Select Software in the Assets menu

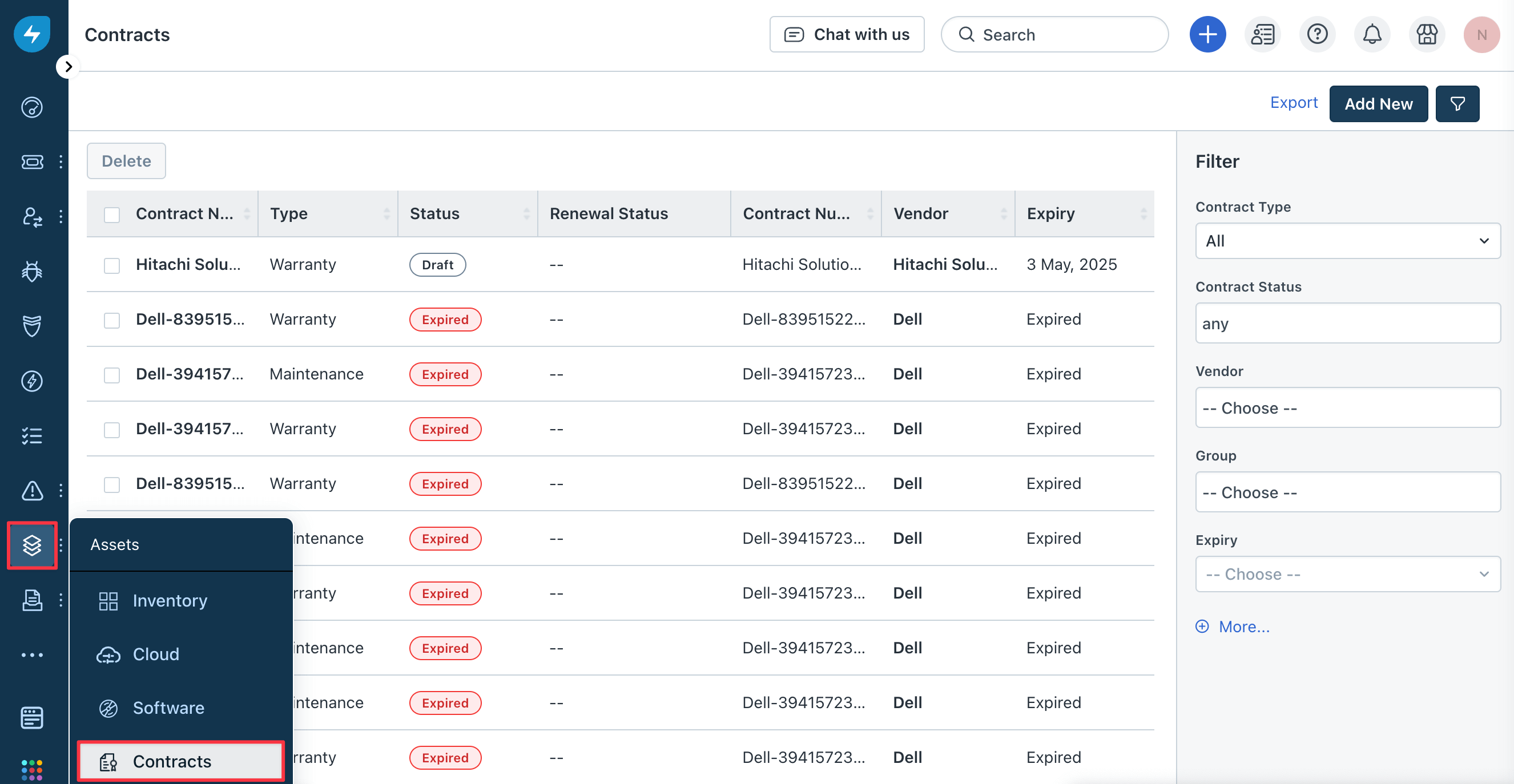(x=168, y=708)
